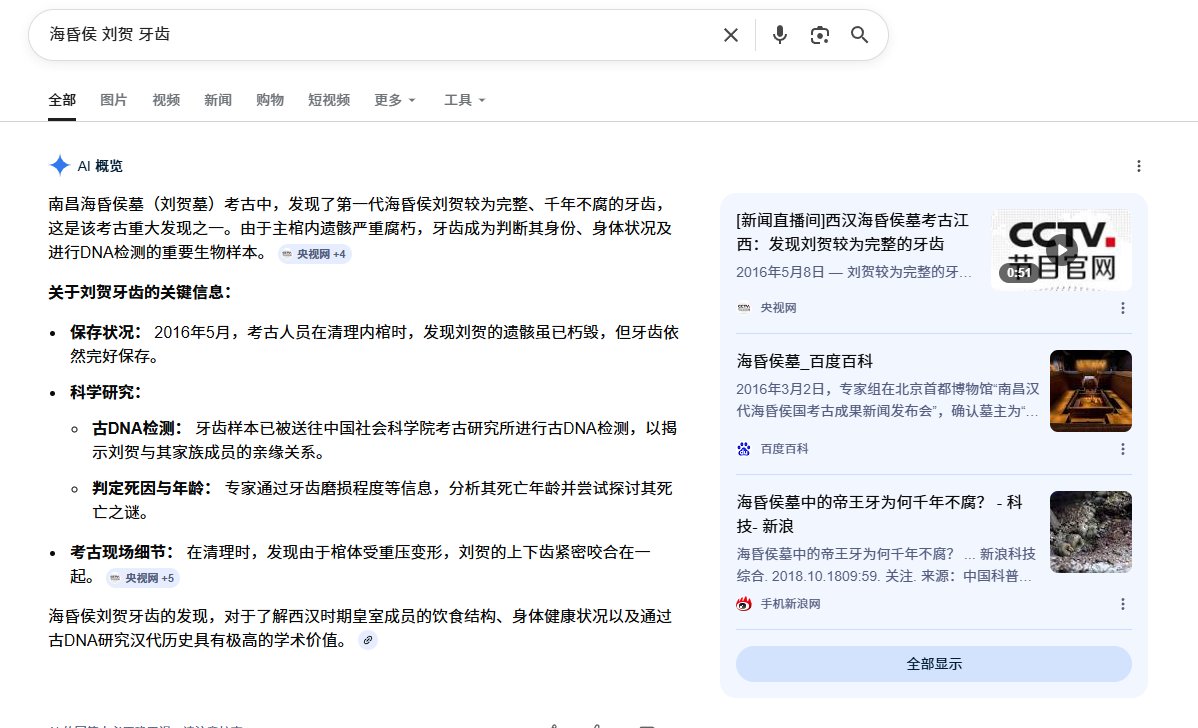Open AI overview three-dot options menu
Image resolution: width=1198 pixels, height=728 pixels.
coord(1138,166)
